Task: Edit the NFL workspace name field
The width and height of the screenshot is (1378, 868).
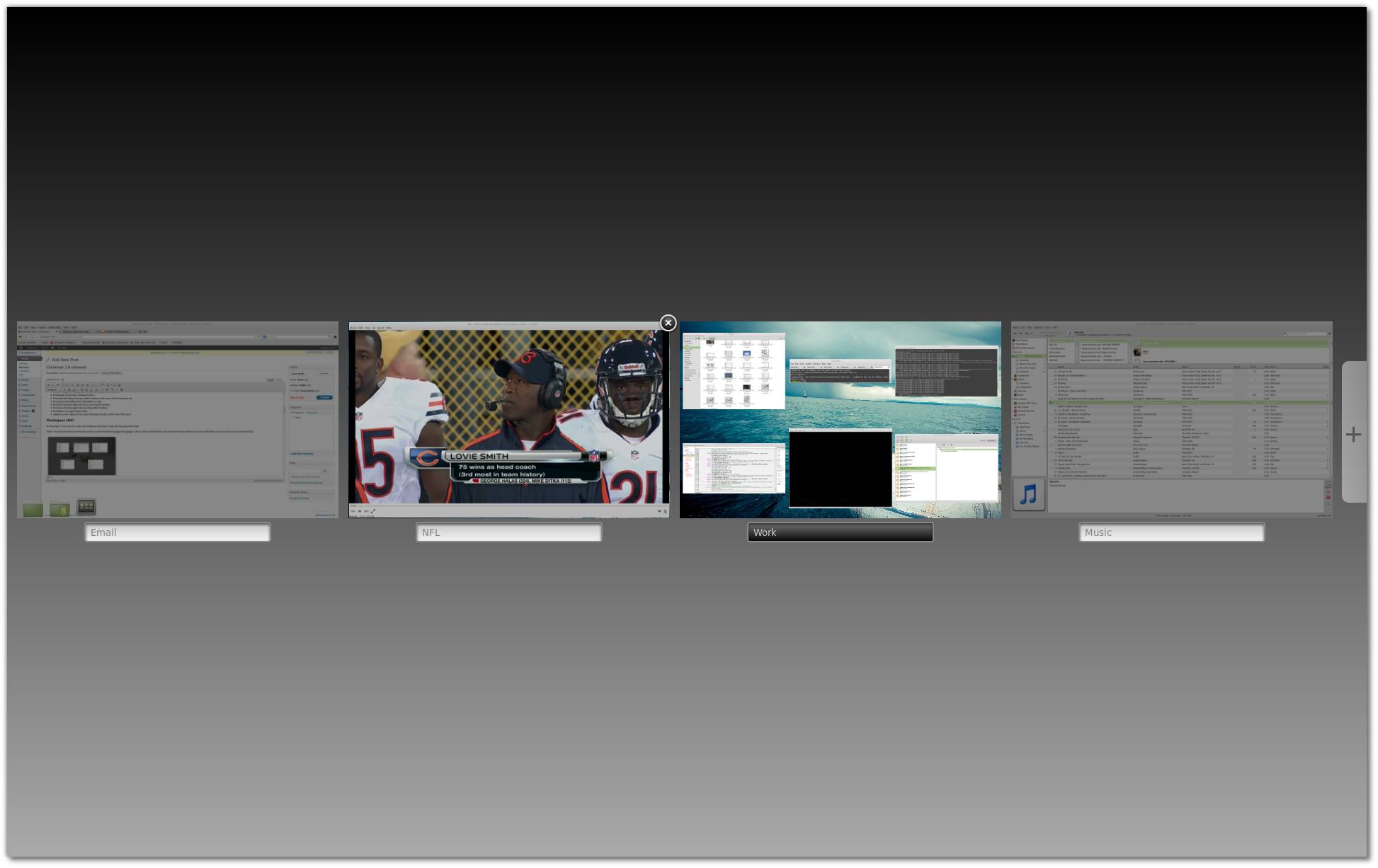Action: pos(508,532)
